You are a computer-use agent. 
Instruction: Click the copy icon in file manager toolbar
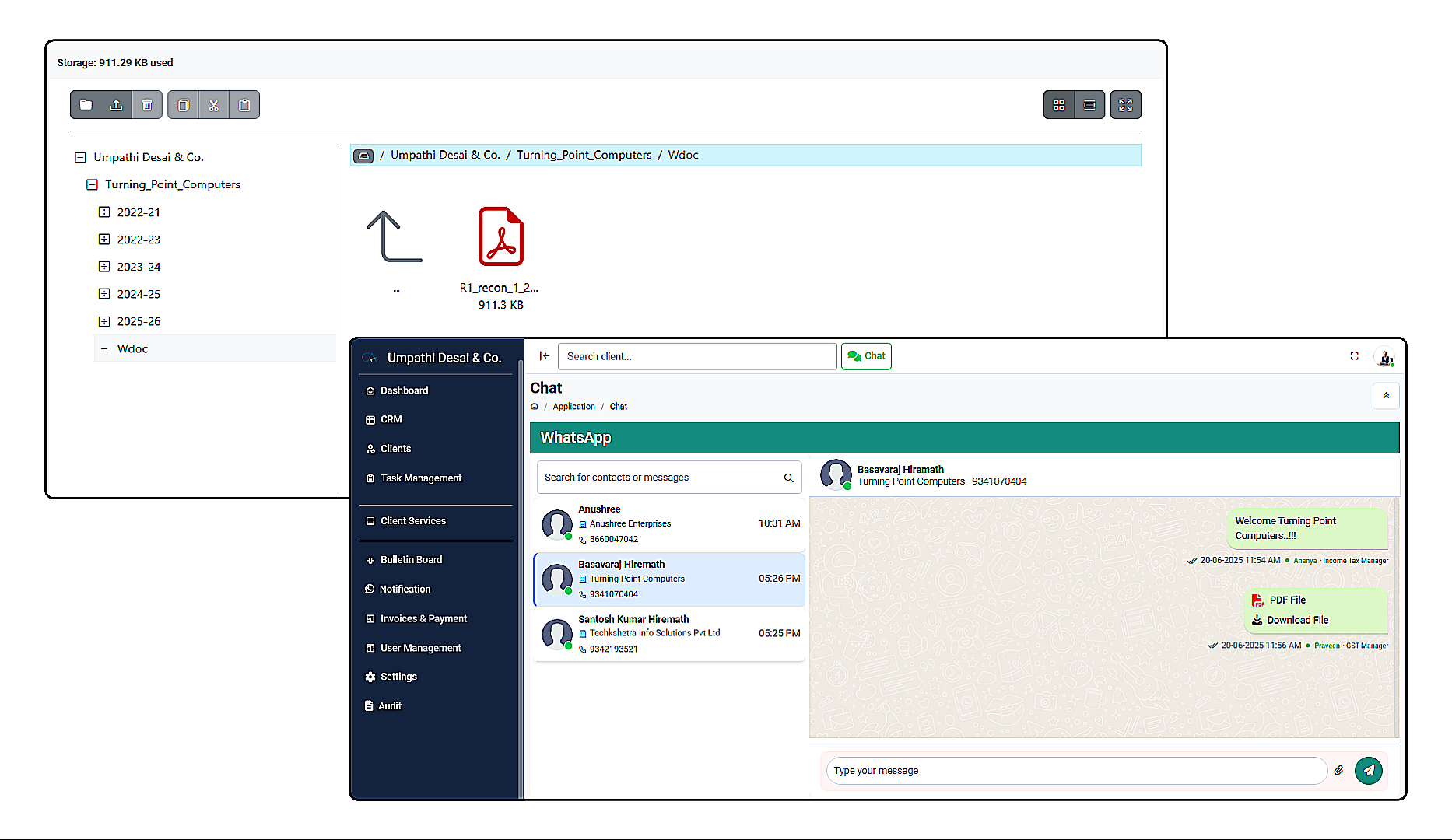pos(184,105)
